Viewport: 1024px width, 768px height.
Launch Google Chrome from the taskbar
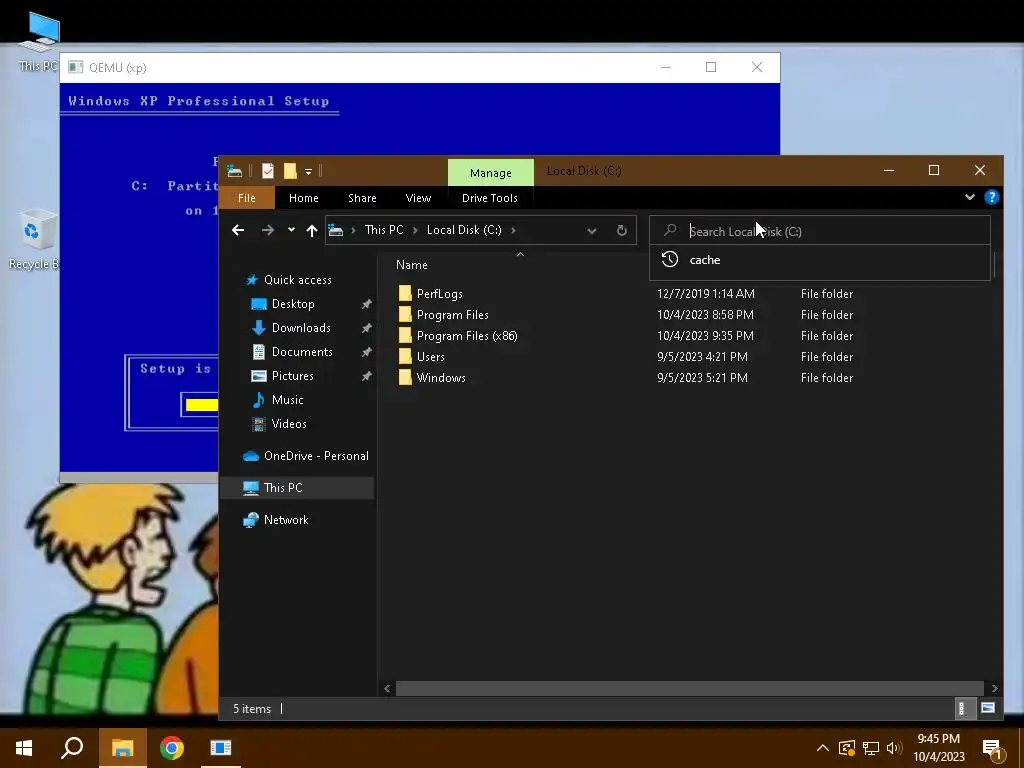click(x=172, y=748)
